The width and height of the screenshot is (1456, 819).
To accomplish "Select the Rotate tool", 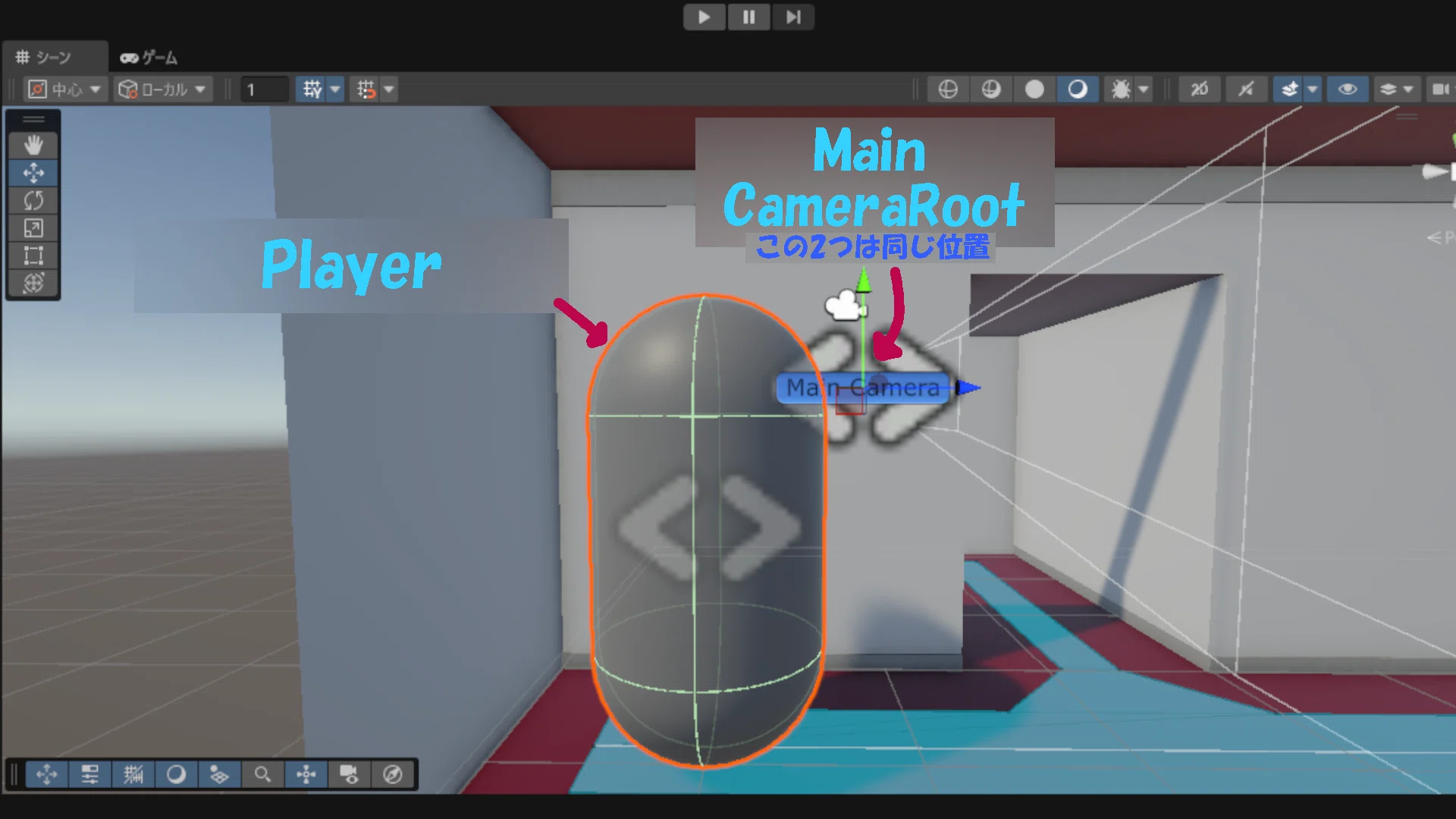I will (x=33, y=200).
